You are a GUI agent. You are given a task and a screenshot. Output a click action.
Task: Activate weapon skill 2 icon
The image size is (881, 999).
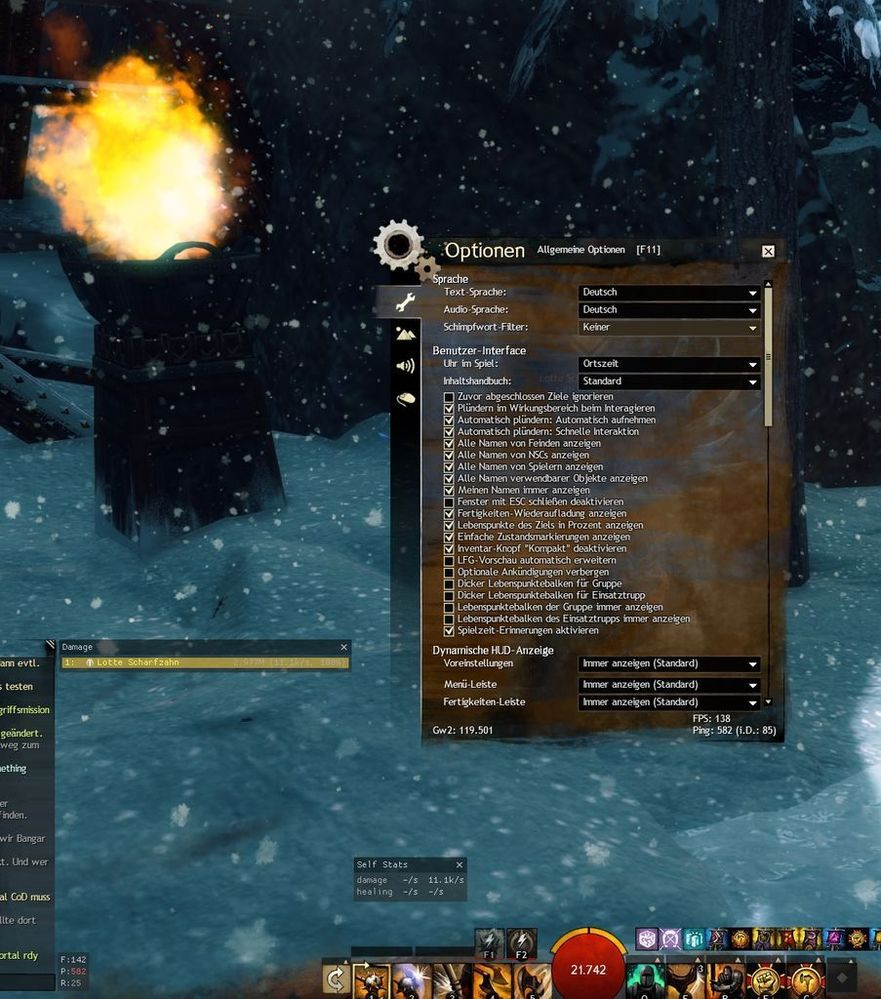412,981
